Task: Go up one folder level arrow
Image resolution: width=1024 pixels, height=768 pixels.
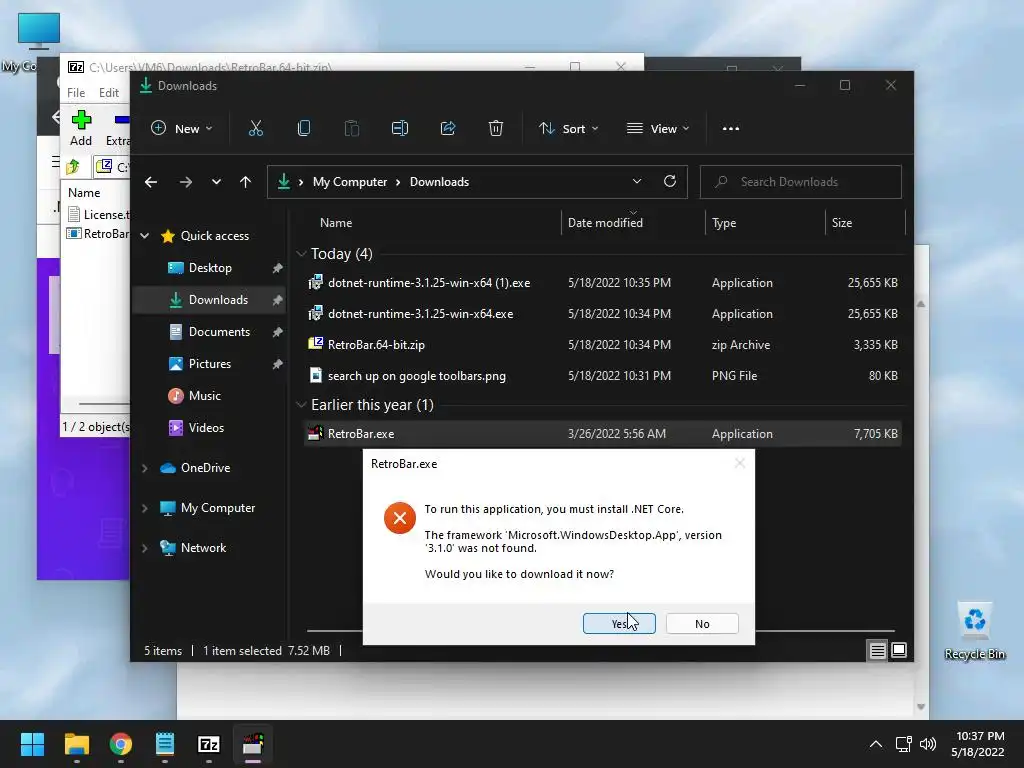Action: (246, 182)
